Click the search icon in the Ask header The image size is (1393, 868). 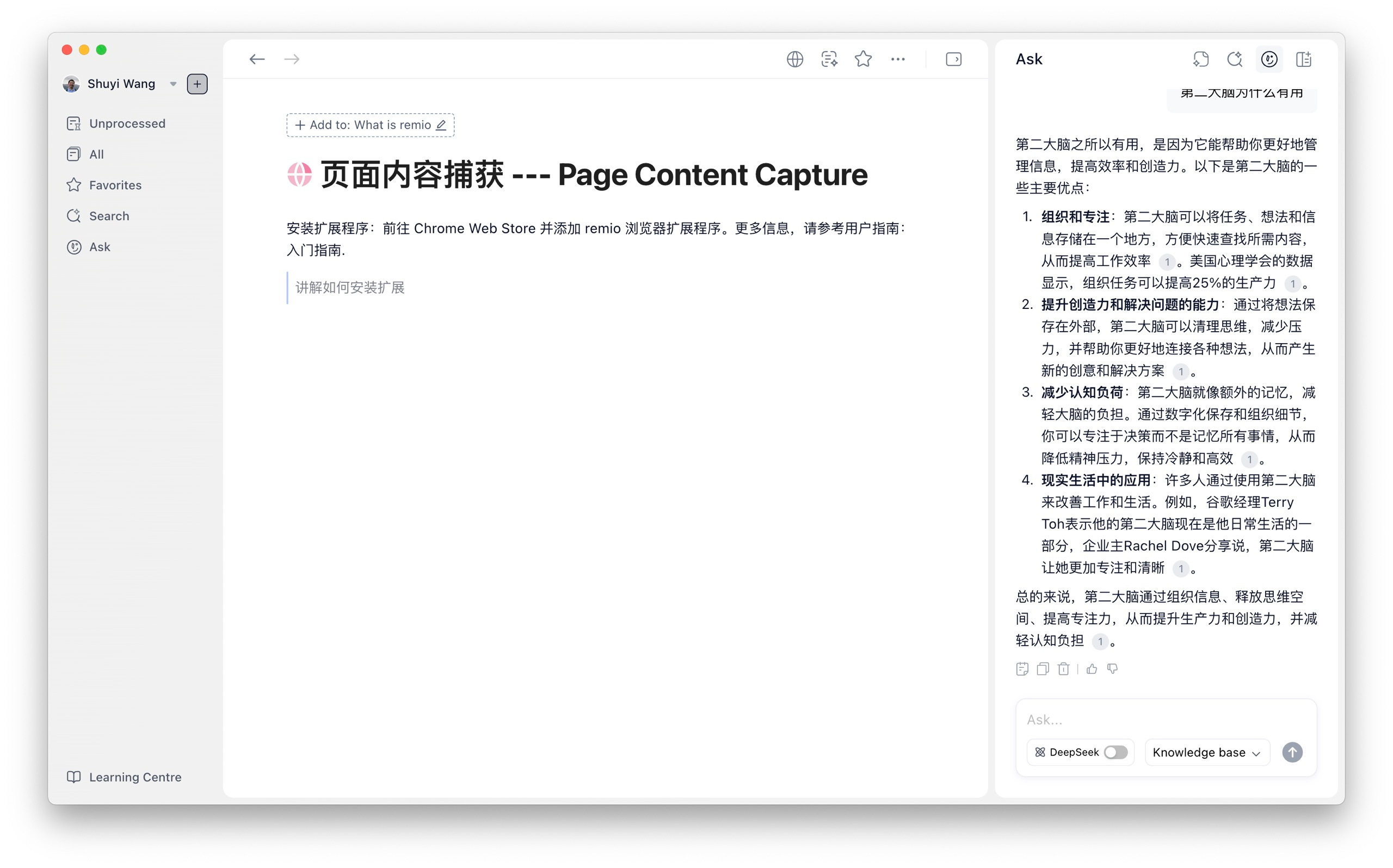point(1235,59)
